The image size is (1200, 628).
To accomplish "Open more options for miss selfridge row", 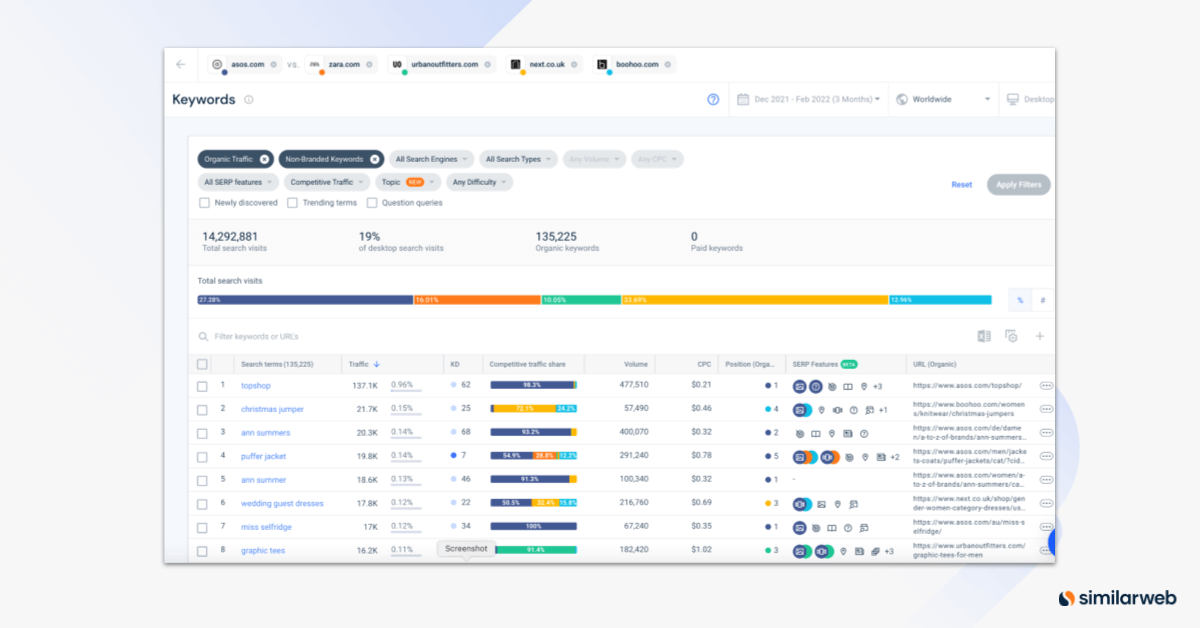I will [x=1046, y=527].
